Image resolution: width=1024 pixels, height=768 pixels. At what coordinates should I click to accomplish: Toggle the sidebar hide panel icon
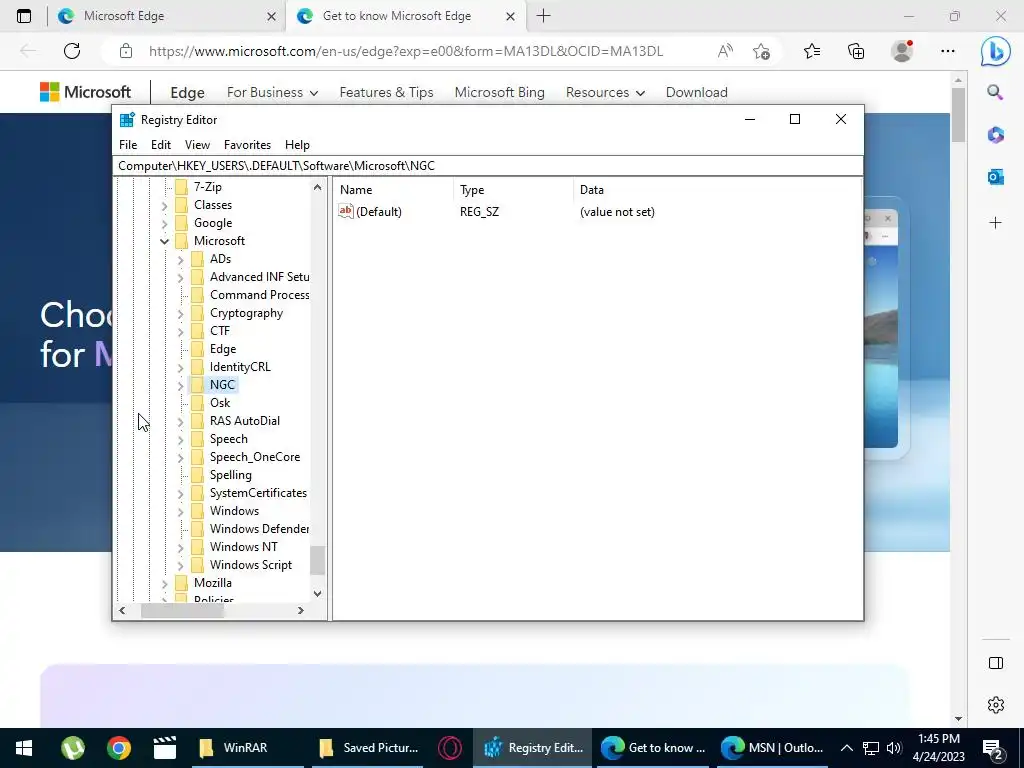point(995,663)
